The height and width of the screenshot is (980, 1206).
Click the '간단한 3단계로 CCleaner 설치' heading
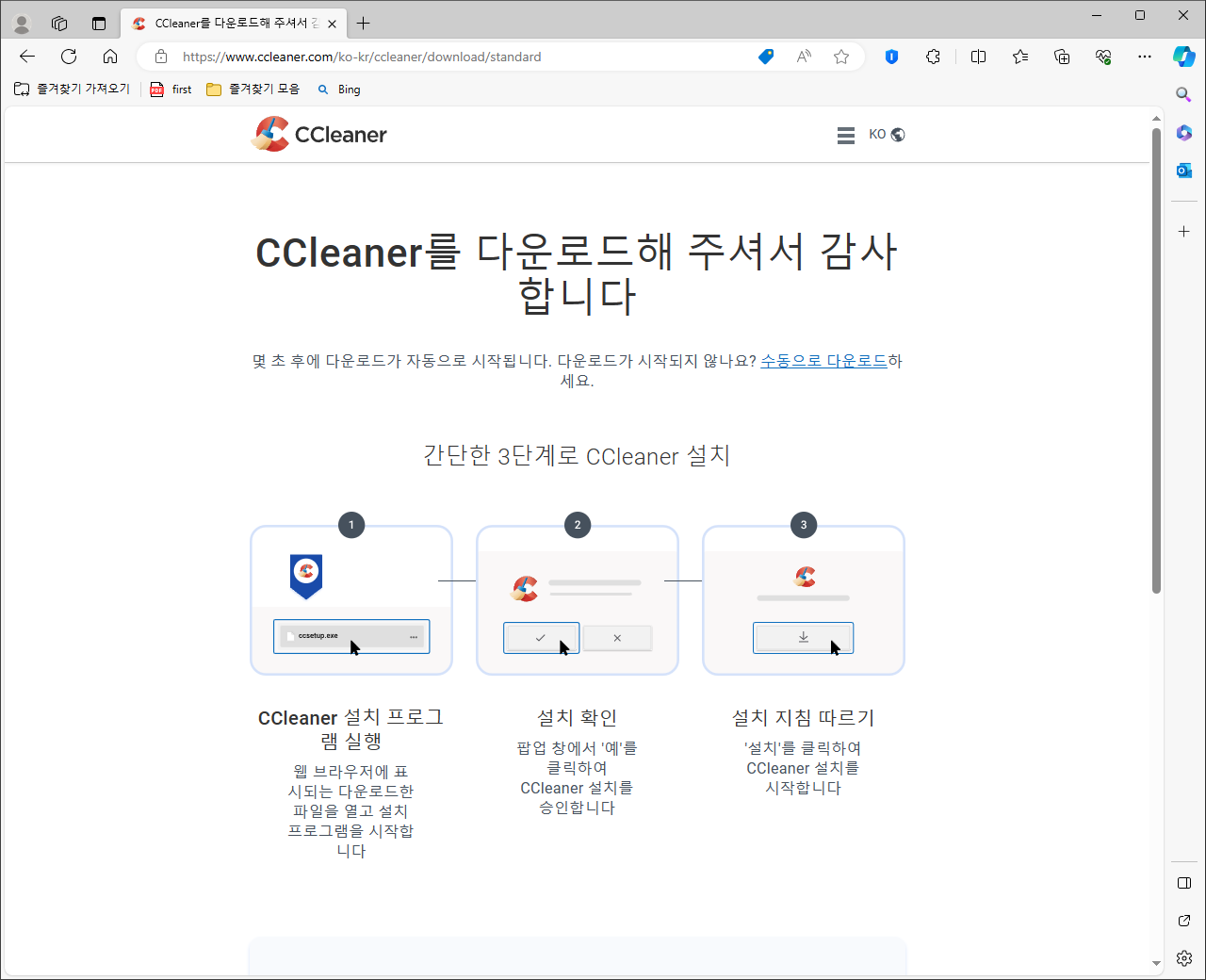(577, 456)
